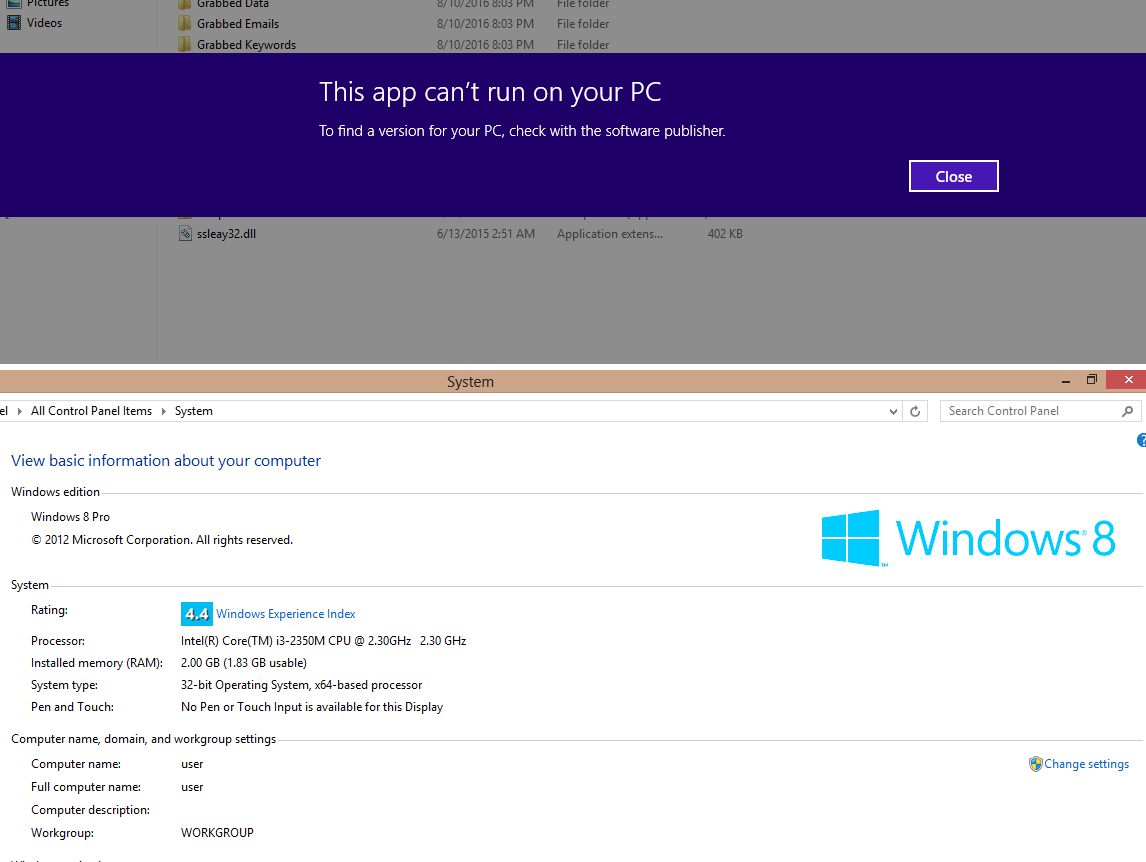Select the Grabbed Keywords folder
This screenshot has height=862, width=1146.
pyautogui.click(x=246, y=45)
